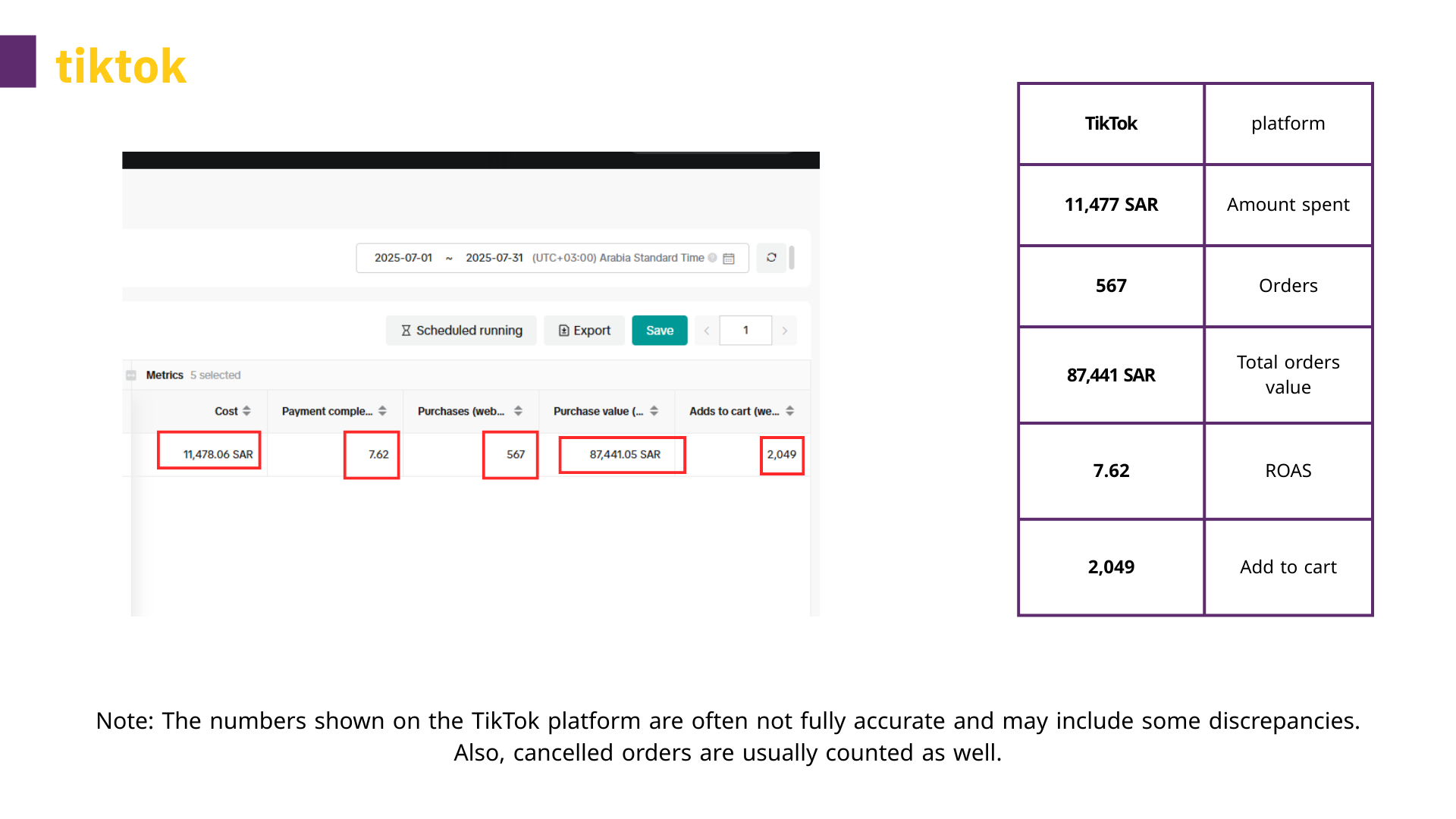Click the Export button
This screenshot has width=1456, height=819.
[584, 331]
